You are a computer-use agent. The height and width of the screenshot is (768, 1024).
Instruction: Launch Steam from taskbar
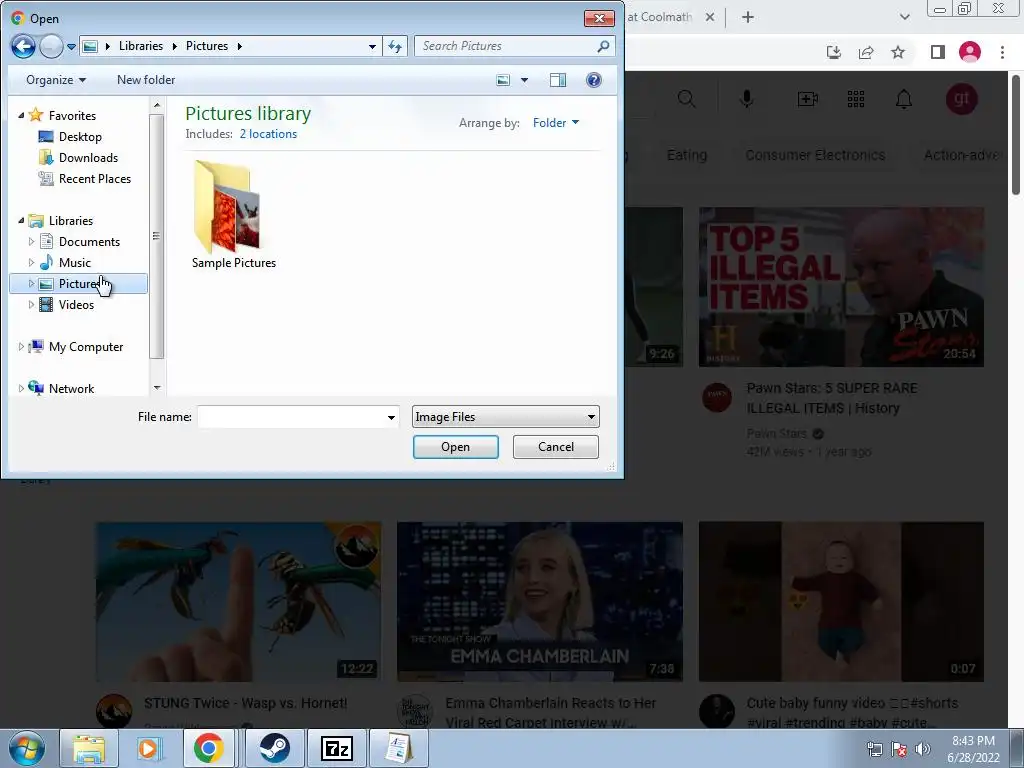coord(274,748)
